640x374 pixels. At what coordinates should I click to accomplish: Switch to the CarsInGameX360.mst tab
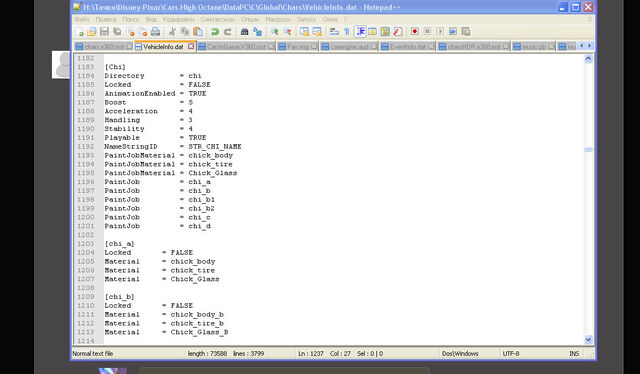coord(236,47)
